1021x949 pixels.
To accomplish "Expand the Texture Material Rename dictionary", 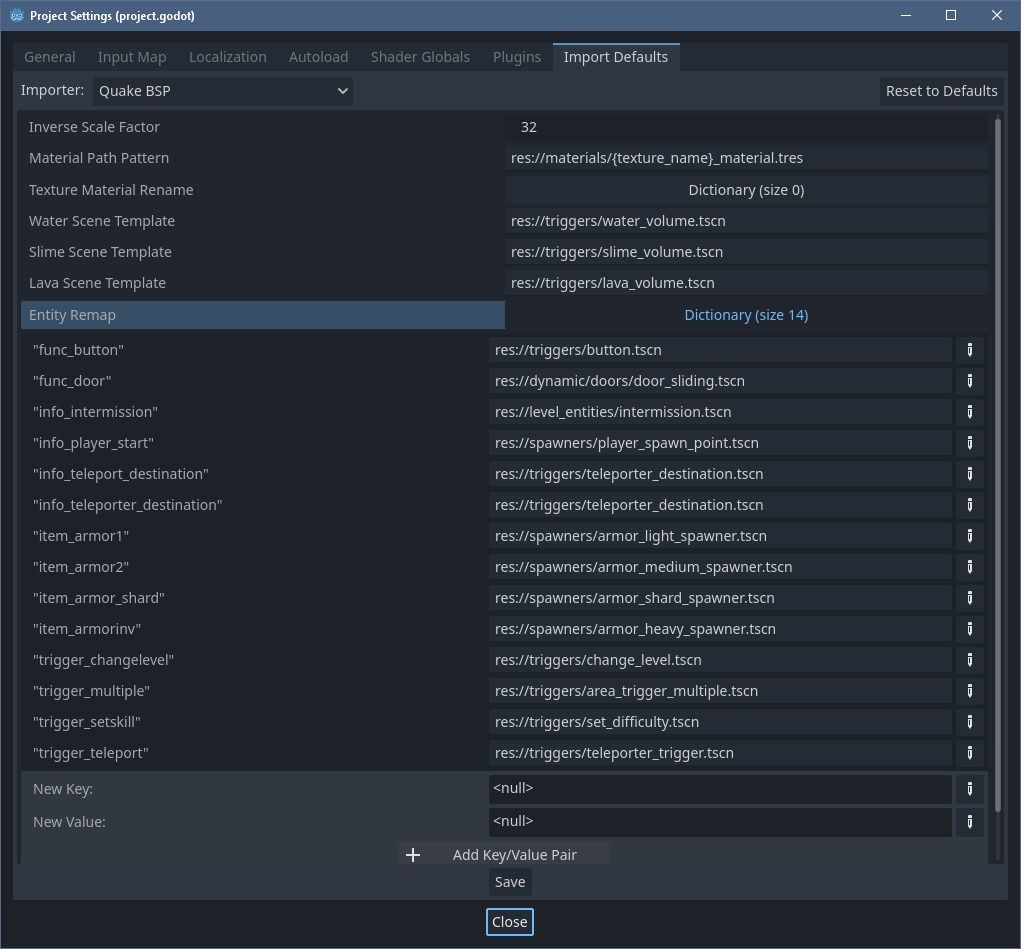I will 746,189.
